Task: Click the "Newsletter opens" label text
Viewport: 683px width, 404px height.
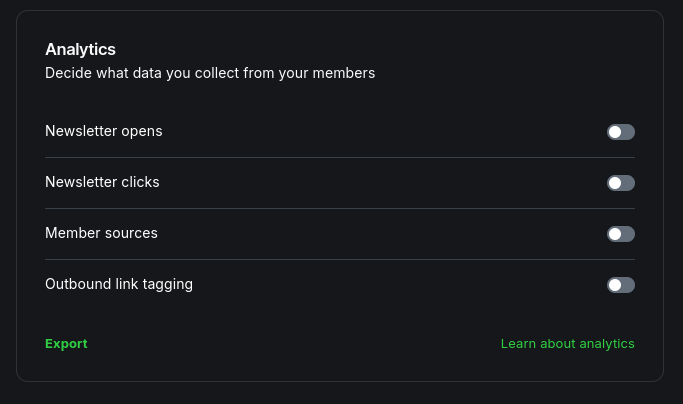Action: click(104, 131)
